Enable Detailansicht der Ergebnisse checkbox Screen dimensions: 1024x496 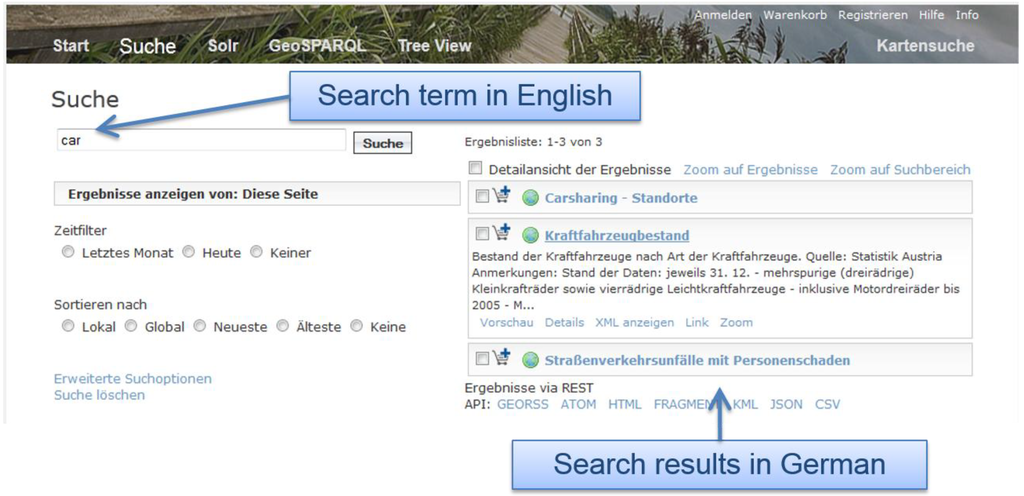click(x=476, y=169)
